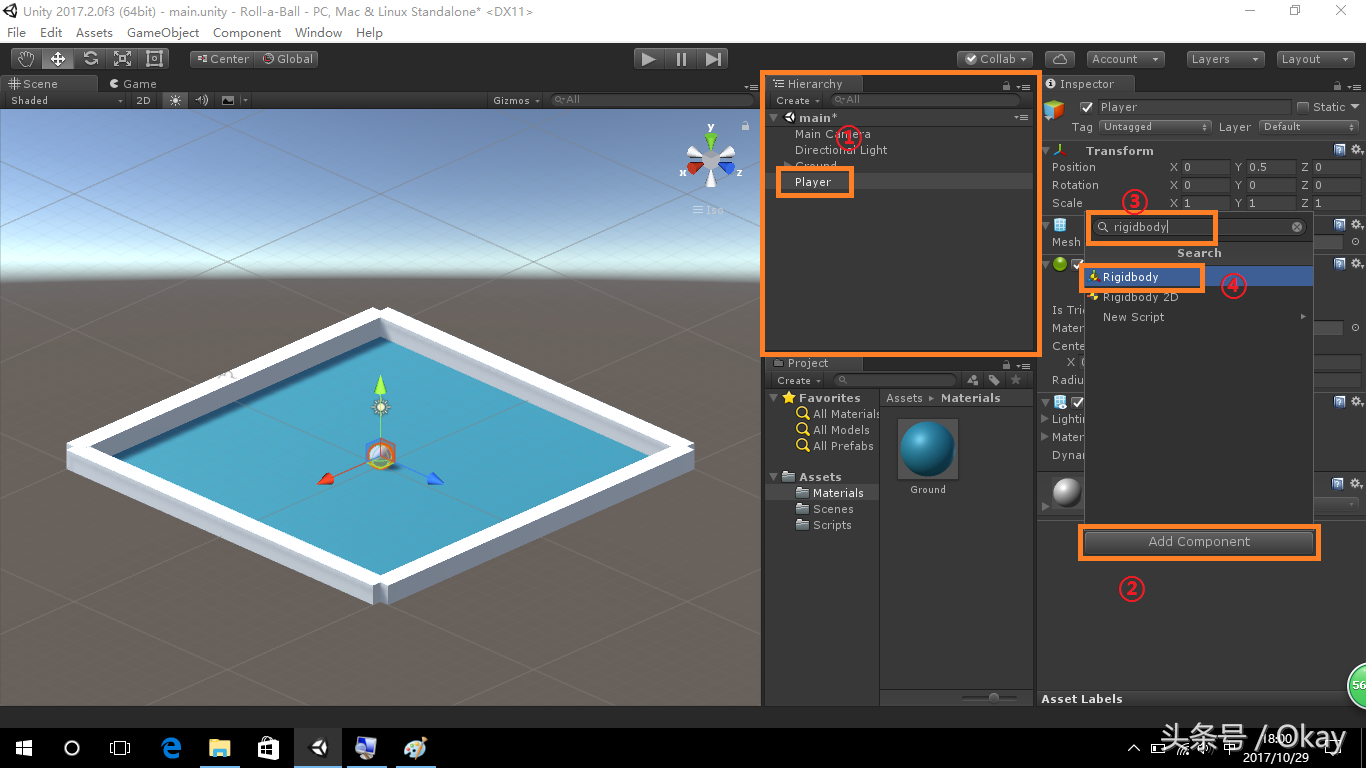
Task: Toggle 2D scene view mode
Action: [144, 100]
